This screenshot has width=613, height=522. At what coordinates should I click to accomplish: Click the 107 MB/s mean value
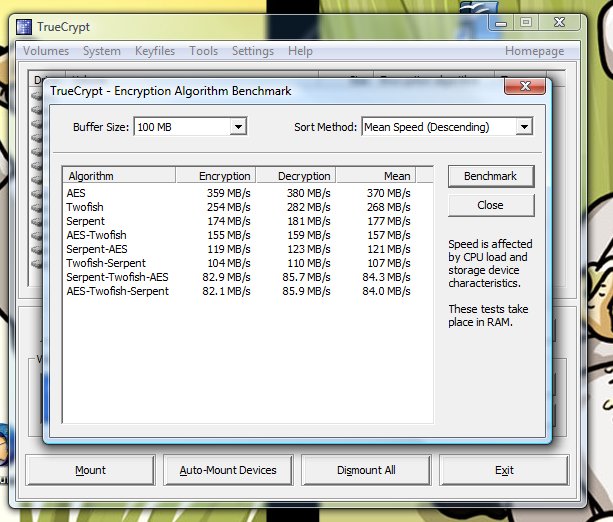point(389,263)
